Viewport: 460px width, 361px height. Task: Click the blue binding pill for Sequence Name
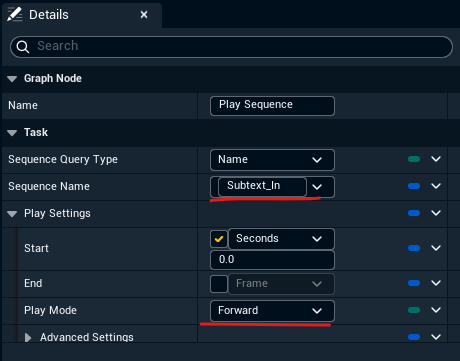click(x=414, y=186)
